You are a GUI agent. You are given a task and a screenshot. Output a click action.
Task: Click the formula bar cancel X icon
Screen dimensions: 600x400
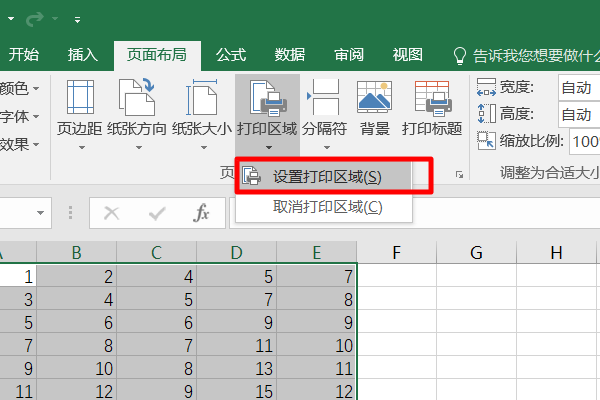pyautogui.click(x=112, y=213)
